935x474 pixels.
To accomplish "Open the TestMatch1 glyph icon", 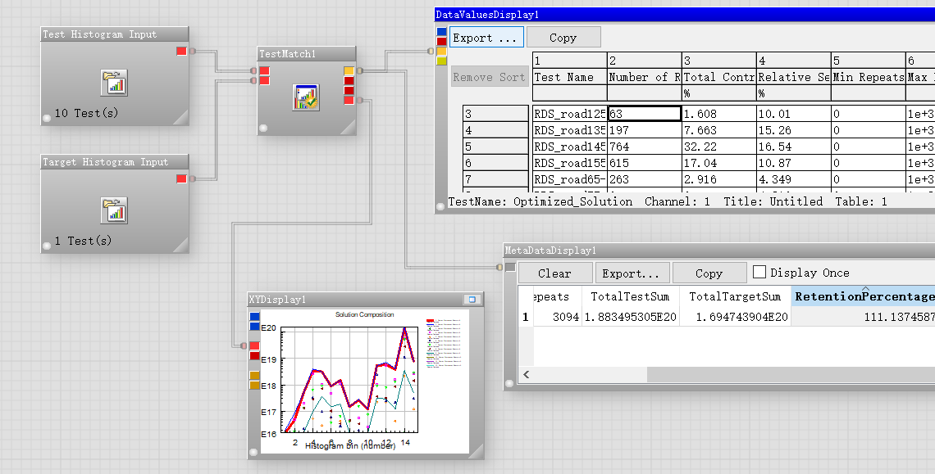I will click(x=306, y=97).
